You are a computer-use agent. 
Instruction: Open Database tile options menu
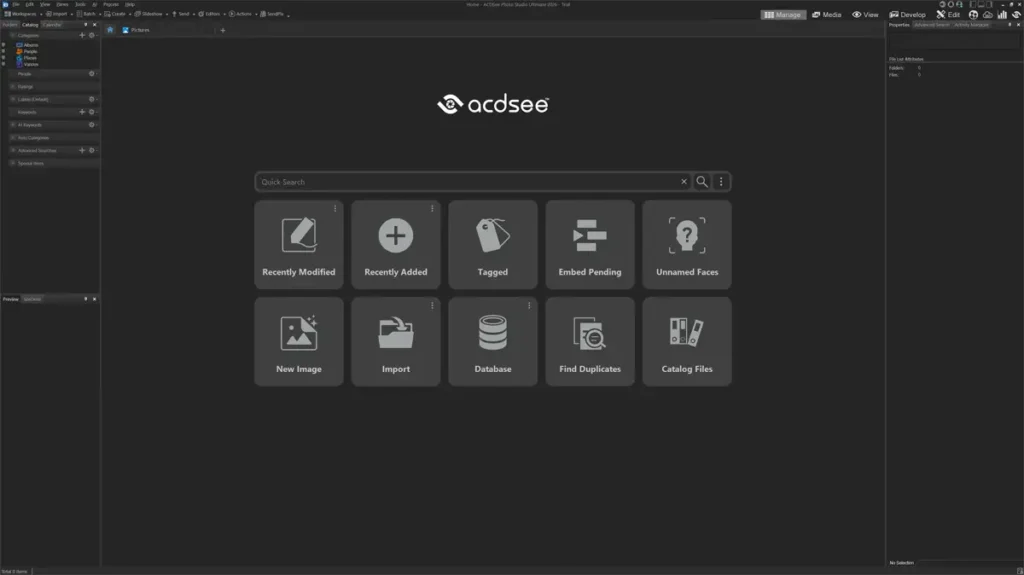point(529,305)
